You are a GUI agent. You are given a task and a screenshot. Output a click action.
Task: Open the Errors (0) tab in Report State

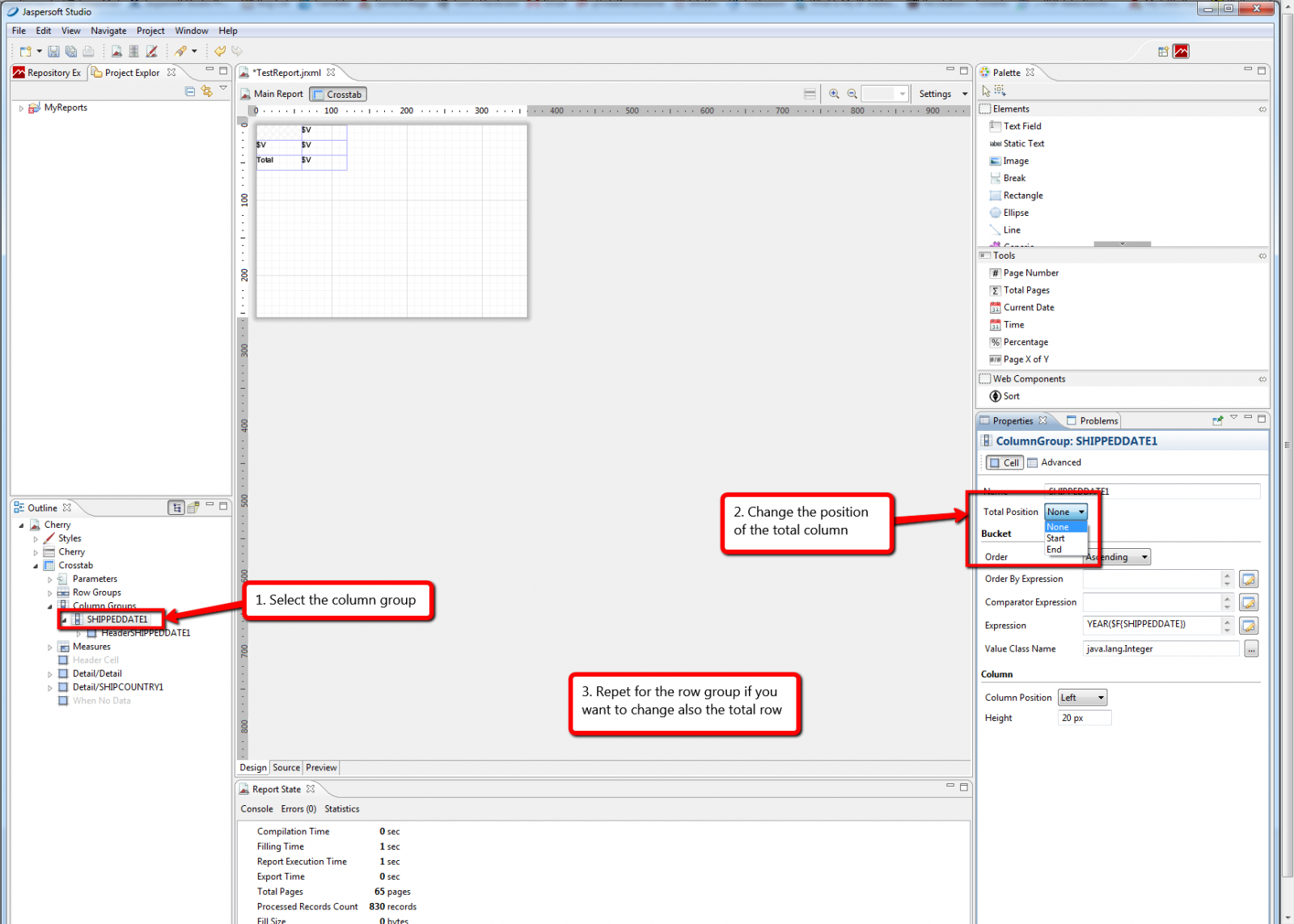click(298, 809)
